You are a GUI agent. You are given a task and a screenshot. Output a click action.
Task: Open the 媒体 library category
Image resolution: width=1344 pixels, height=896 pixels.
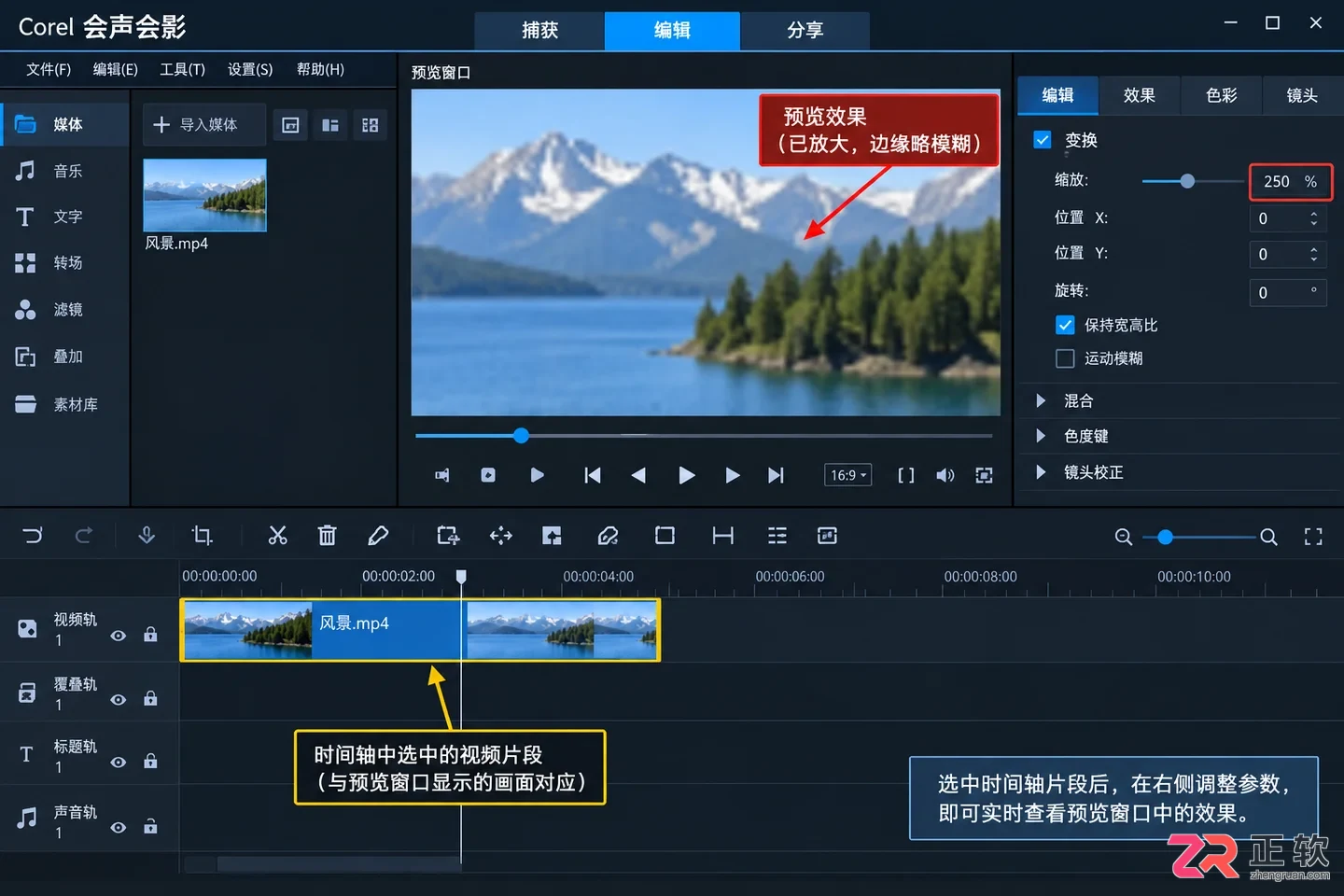[64, 125]
